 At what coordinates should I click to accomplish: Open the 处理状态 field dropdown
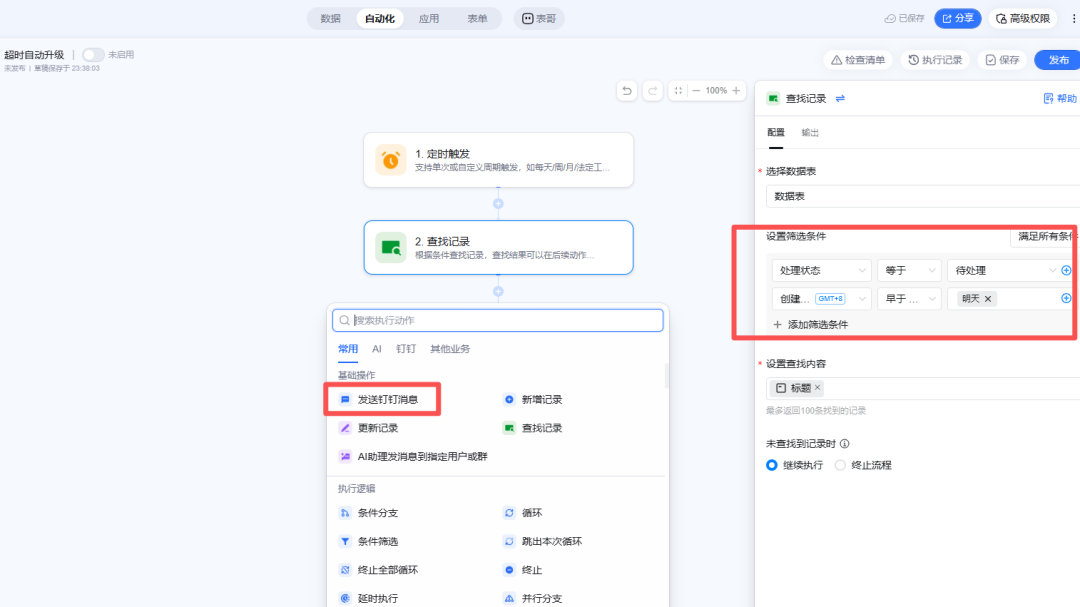coord(822,270)
